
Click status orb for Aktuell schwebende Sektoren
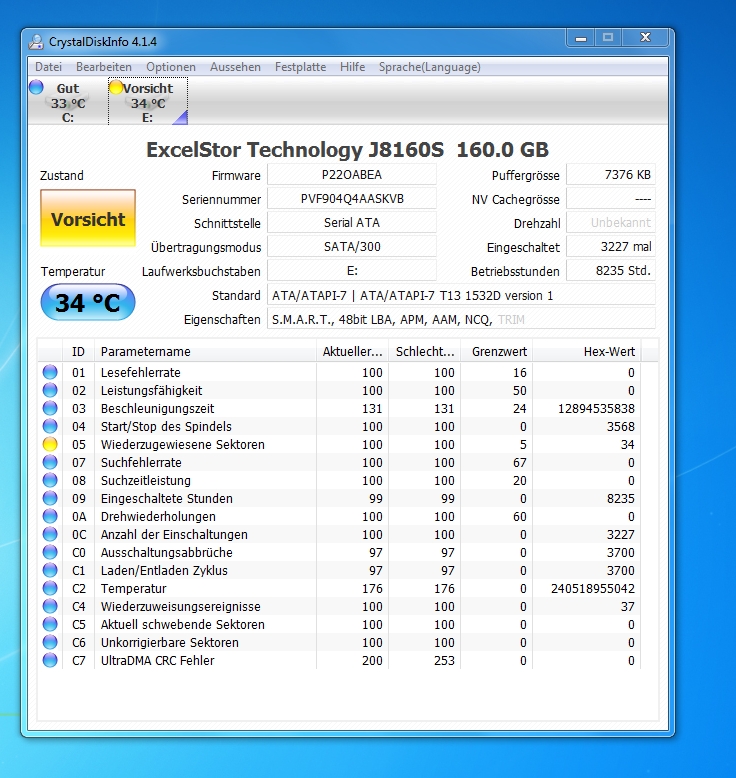(50, 624)
